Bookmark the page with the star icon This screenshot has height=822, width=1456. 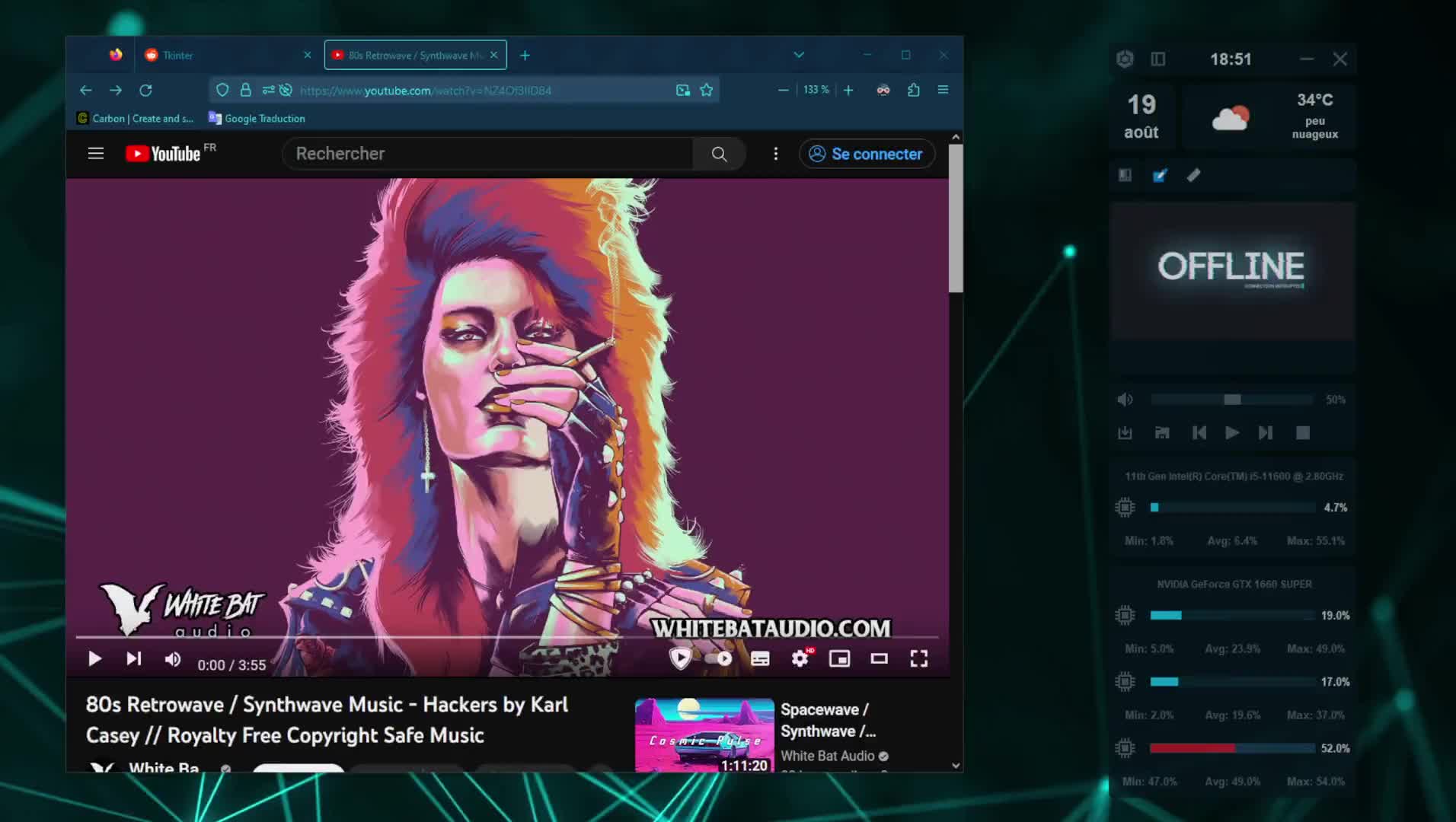(707, 90)
